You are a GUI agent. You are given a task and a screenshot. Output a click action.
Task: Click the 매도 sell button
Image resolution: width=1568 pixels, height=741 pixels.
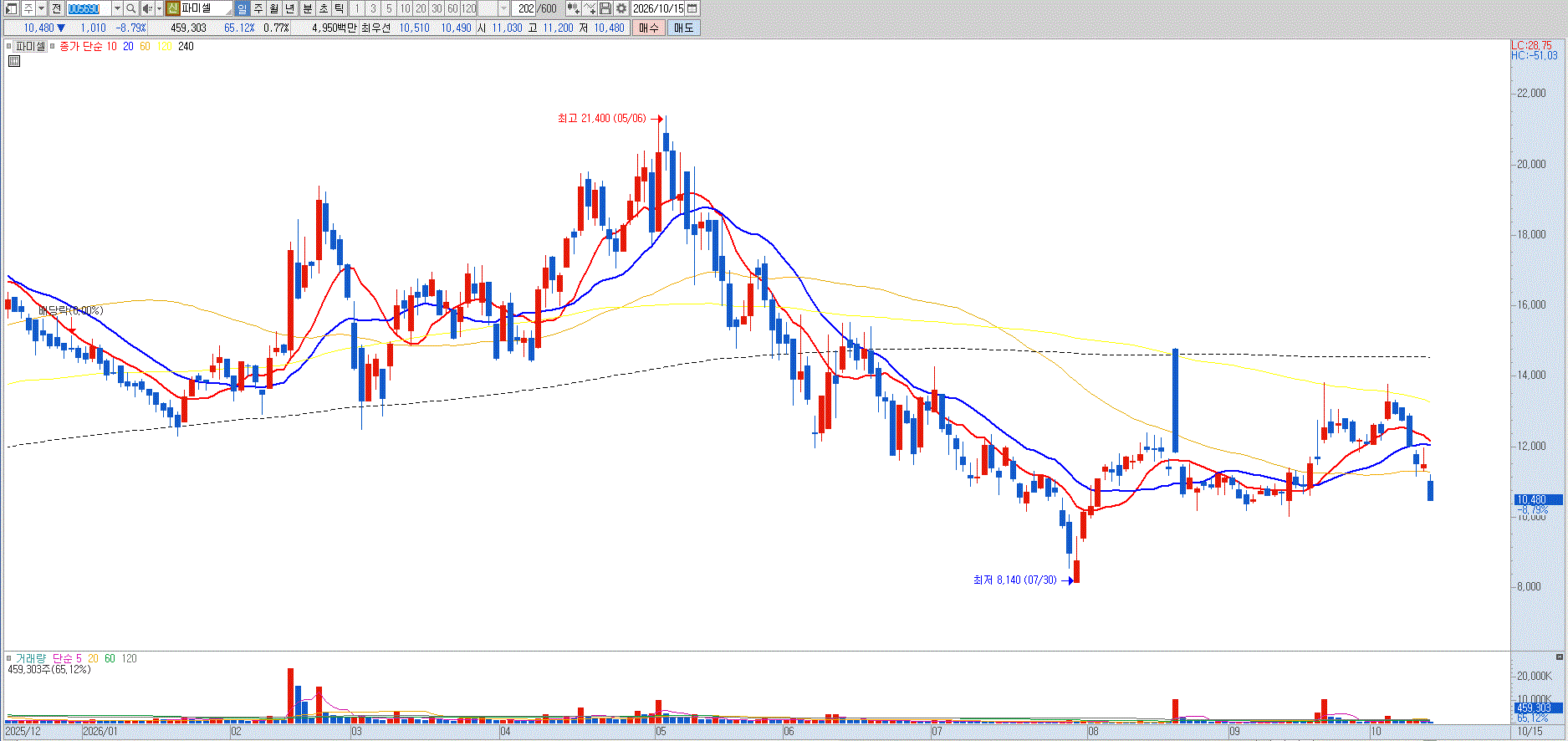684,28
